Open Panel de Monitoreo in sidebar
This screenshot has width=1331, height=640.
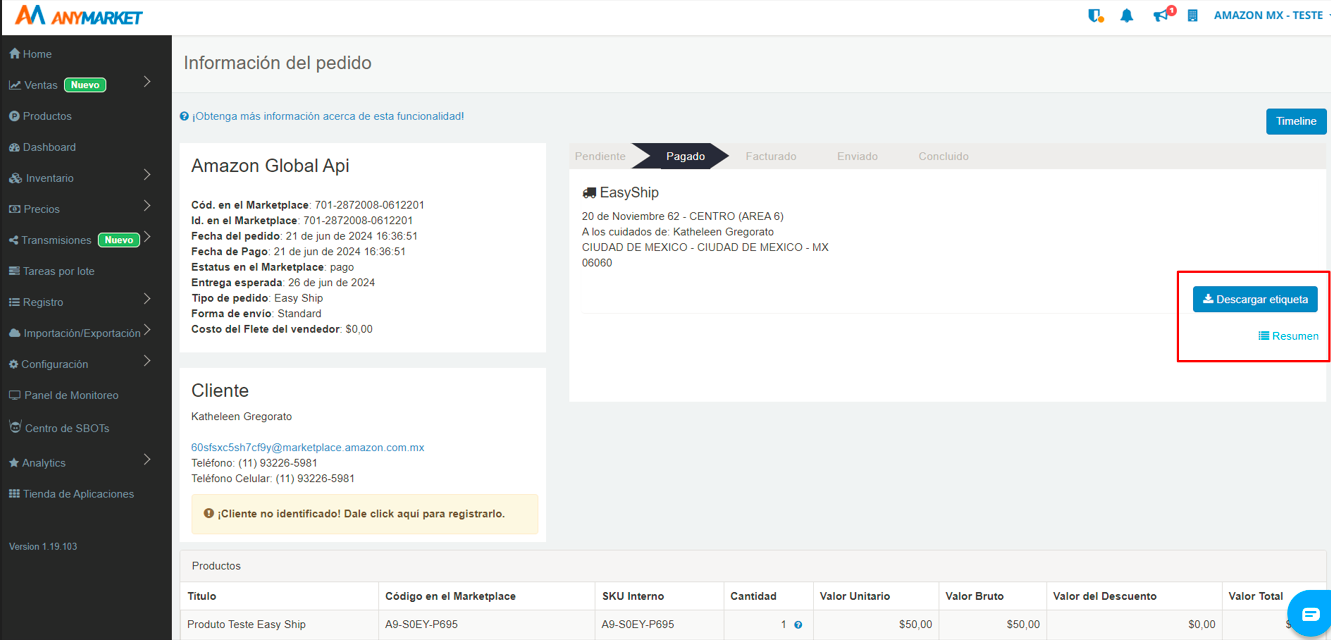64,395
